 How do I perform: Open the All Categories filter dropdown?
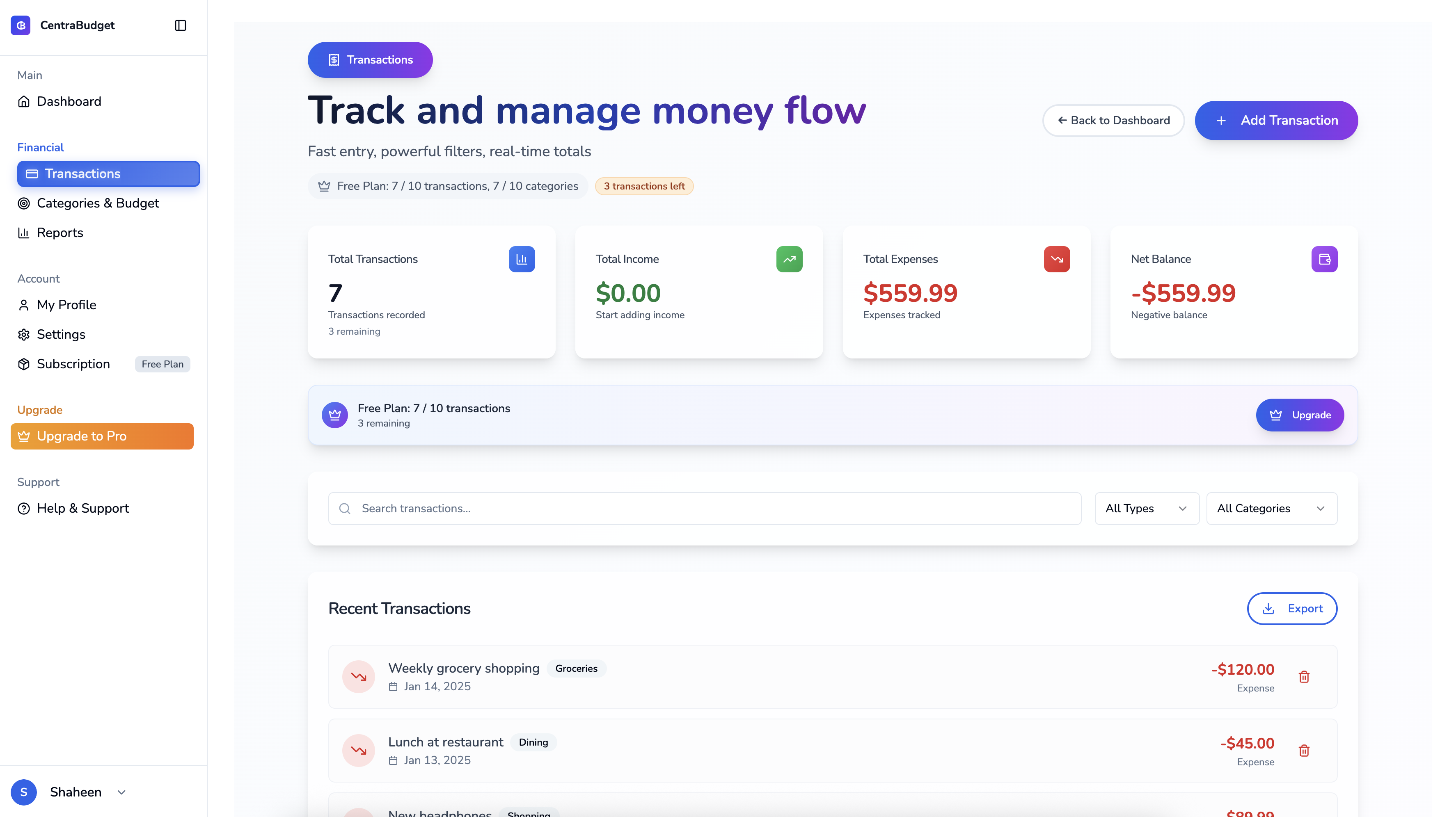pyautogui.click(x=1272, y=509)
